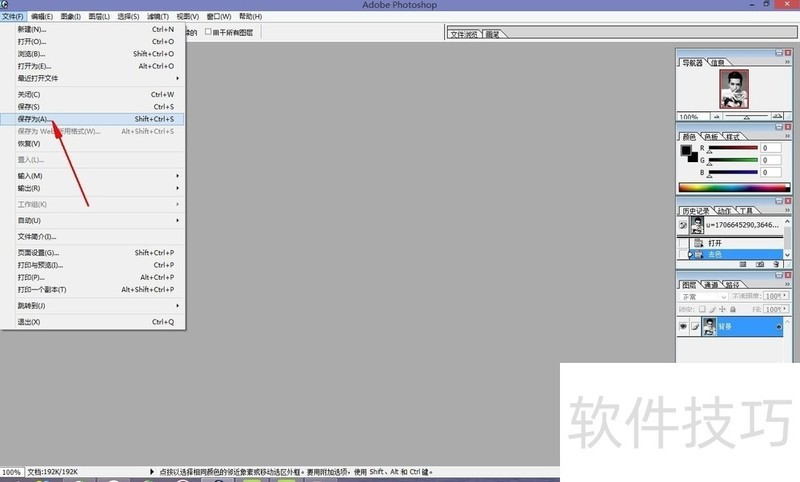Open Navigator panel flyout menu arrow
This screenshot has width=800, height=482.
[787, 62]
